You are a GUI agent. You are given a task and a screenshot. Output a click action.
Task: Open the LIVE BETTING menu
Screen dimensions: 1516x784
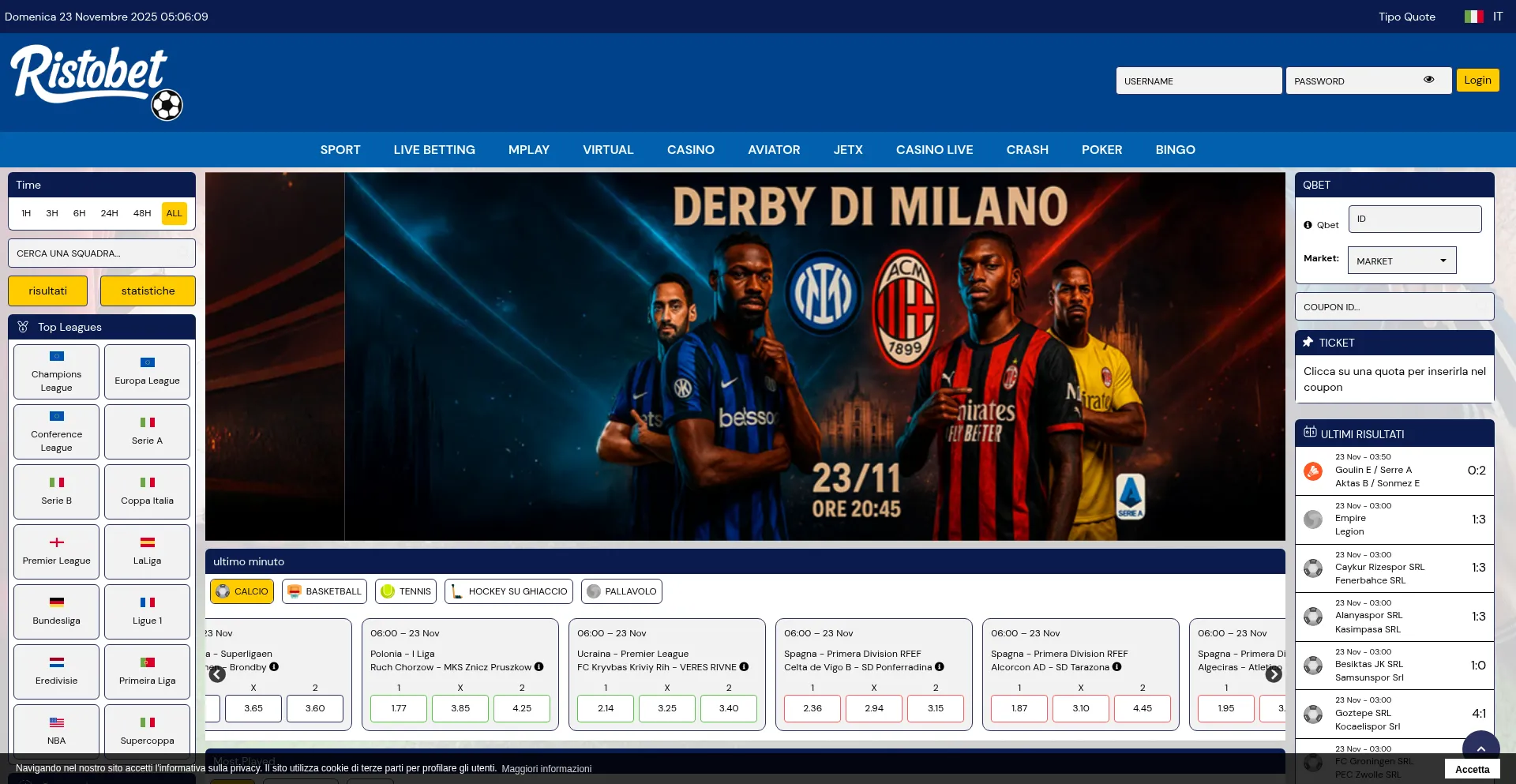click(x=434, y=150)
